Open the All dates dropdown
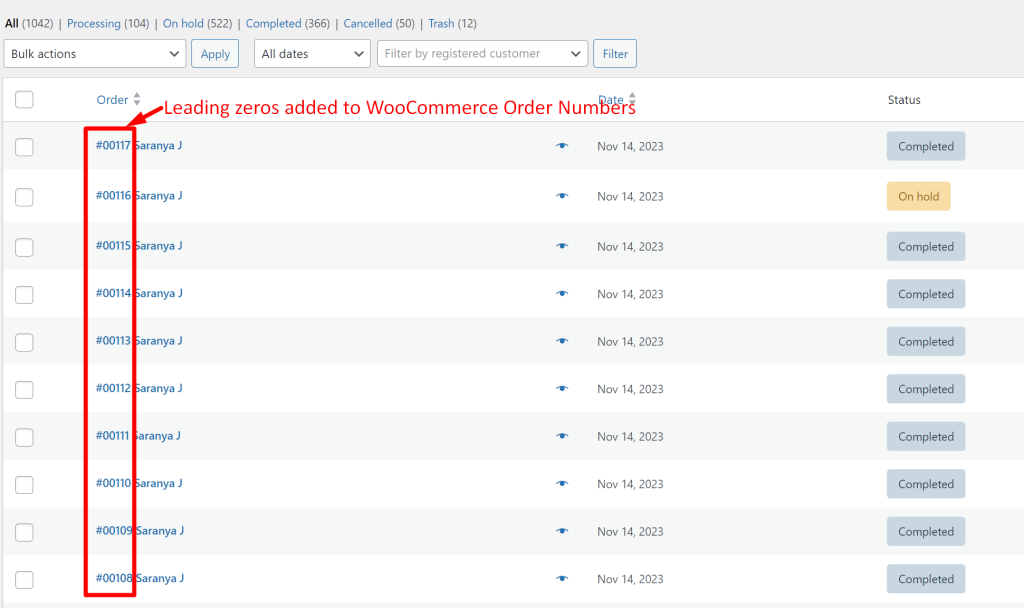This screenshot has height=608, width=1024. coord(312,54)
